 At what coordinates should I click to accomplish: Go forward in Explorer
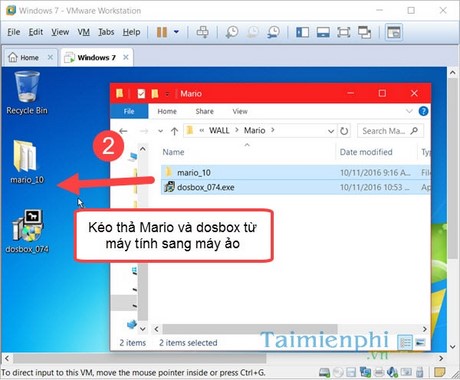(144, 131)
